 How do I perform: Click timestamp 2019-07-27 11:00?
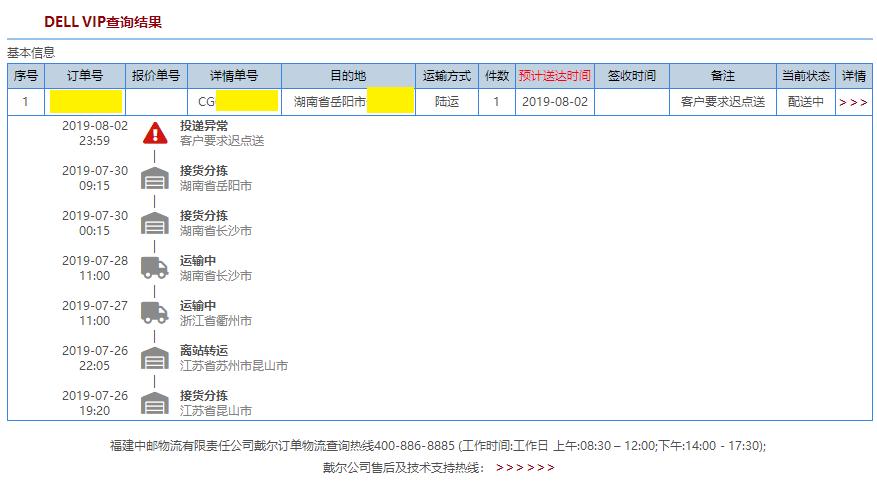coord(95,313)
